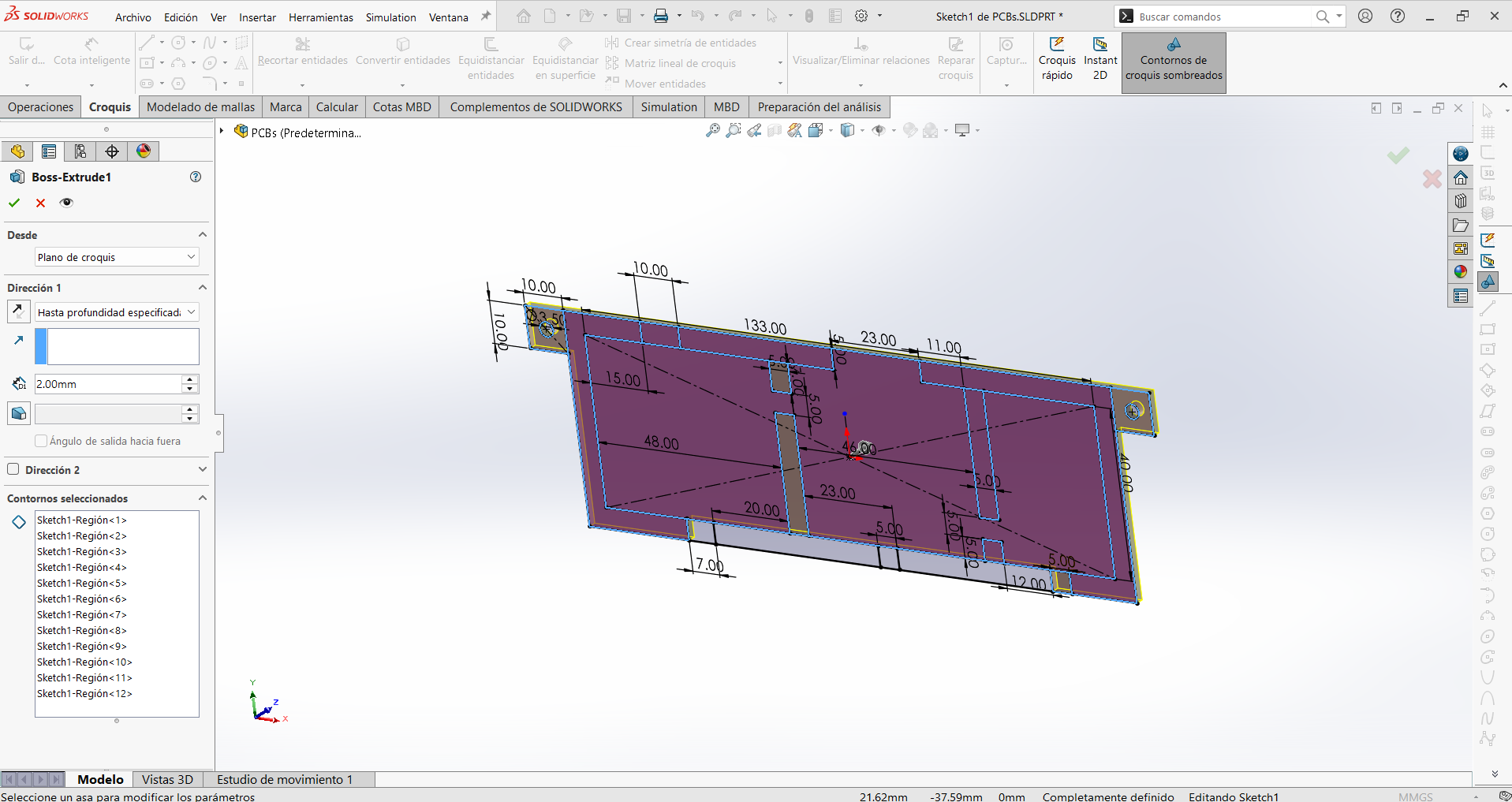
Task: Collapse Contornos seleccionados section chevron
Action: (203, 498)
